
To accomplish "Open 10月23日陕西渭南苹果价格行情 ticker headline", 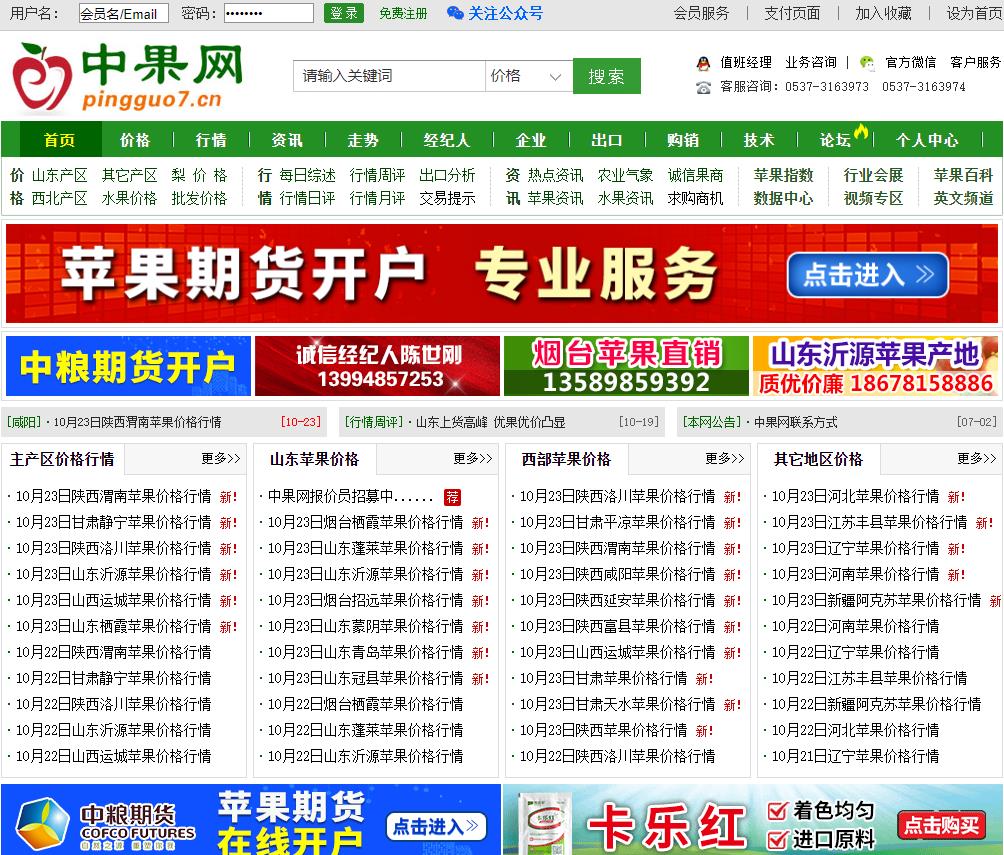I will (137, 422).
